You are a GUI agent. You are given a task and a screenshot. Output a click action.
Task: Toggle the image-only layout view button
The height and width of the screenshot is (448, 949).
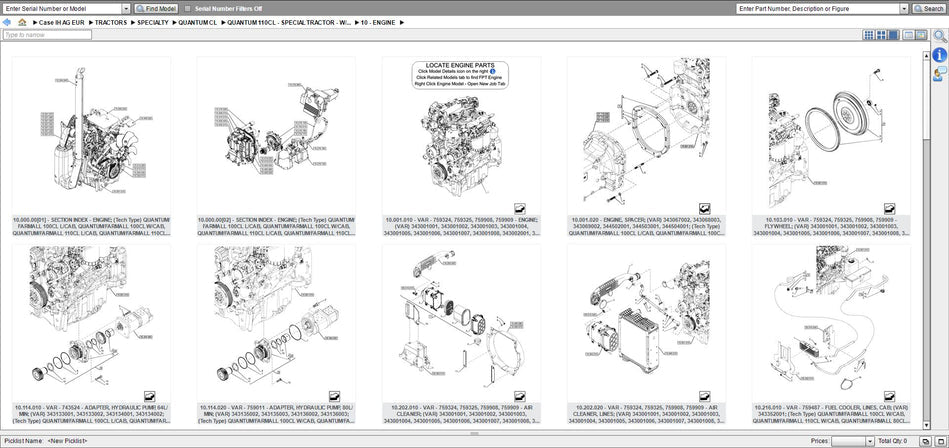click(908, 35)
